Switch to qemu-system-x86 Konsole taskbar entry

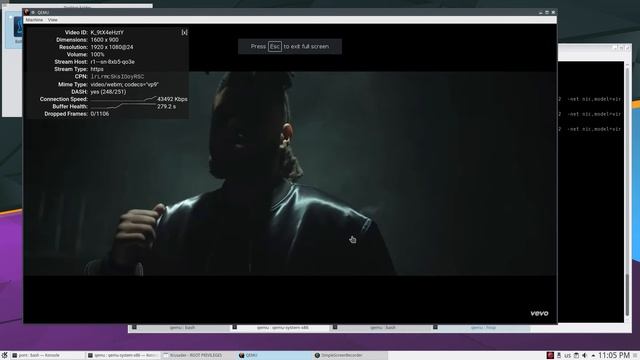123,355
